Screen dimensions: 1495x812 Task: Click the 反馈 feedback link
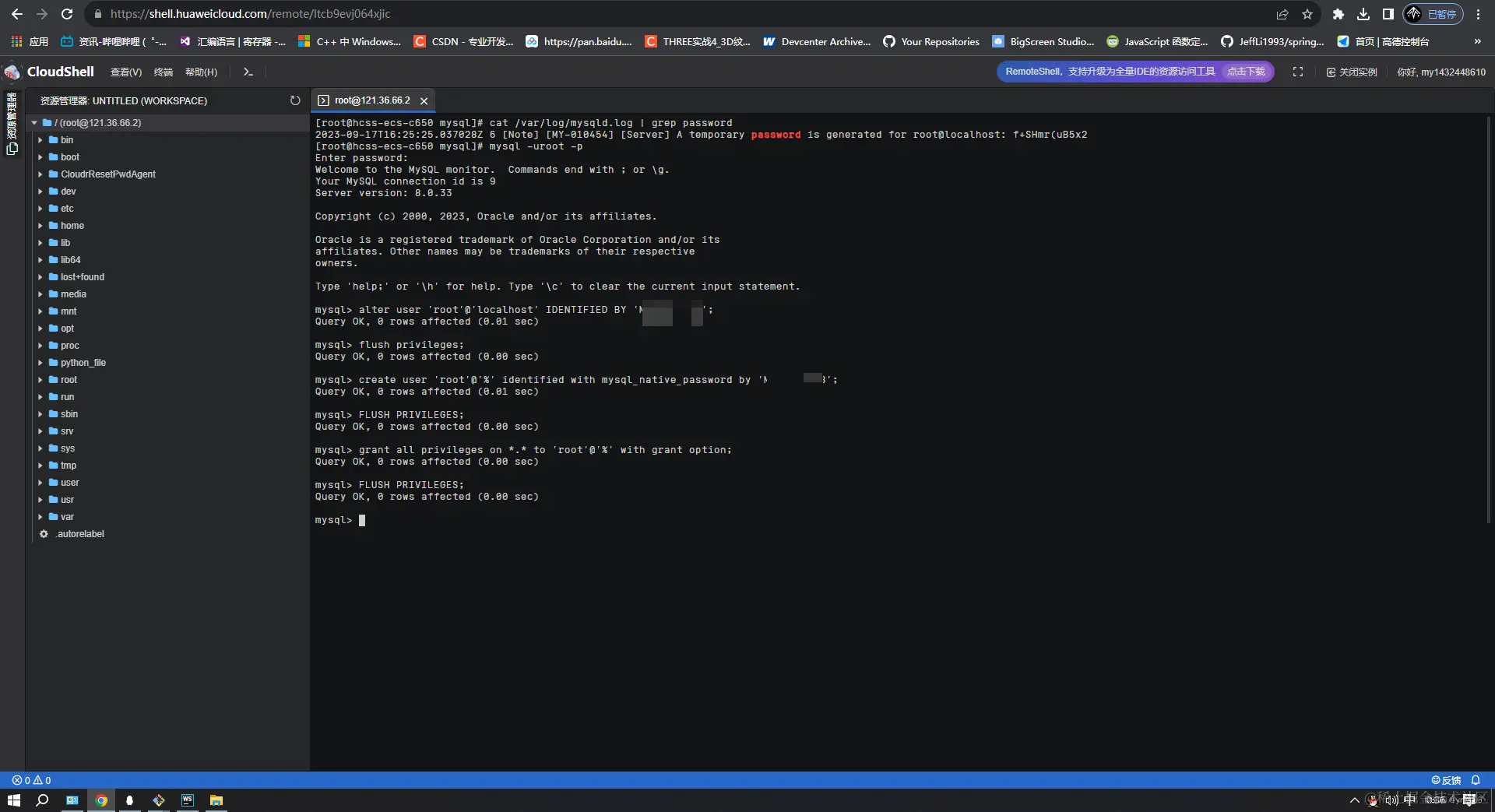tap(1449, 780)
